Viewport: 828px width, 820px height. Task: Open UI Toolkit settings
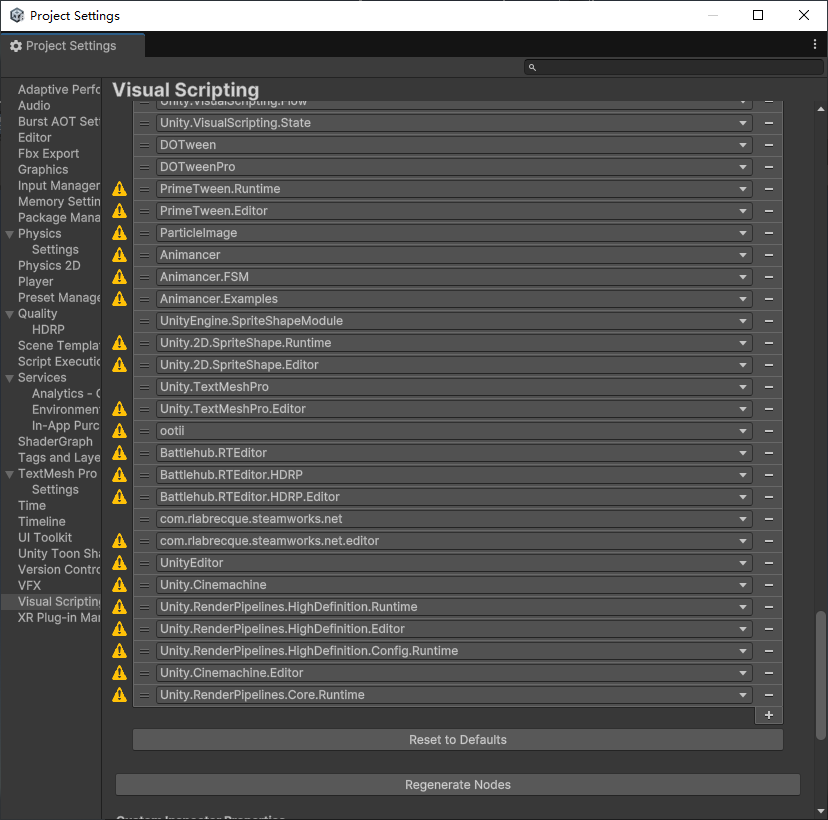click(x=45, y=538)
